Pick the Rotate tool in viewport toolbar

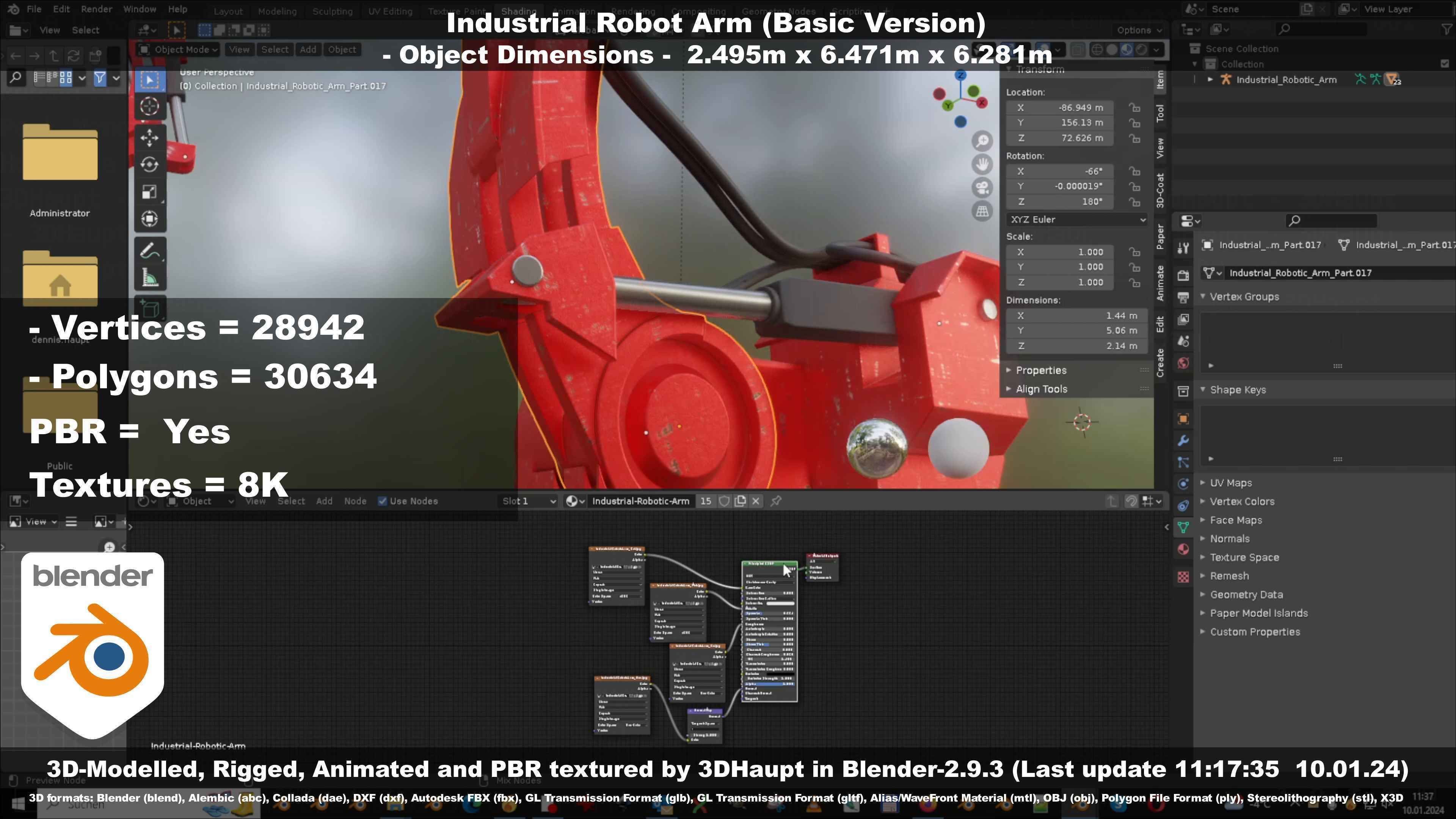click(150, 165)
